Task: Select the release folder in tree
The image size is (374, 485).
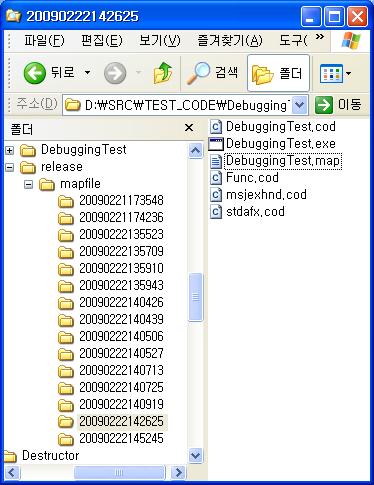Action: (x=62, y=167)
